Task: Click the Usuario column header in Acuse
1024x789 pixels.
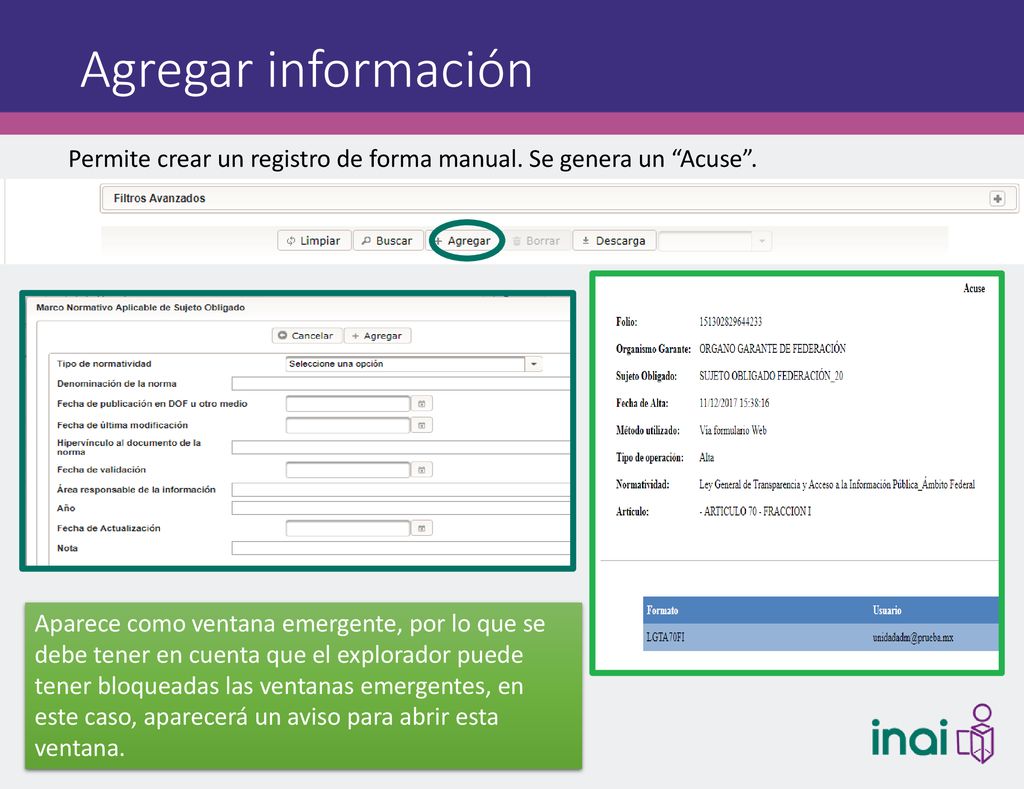Action: tap(887, 610)
